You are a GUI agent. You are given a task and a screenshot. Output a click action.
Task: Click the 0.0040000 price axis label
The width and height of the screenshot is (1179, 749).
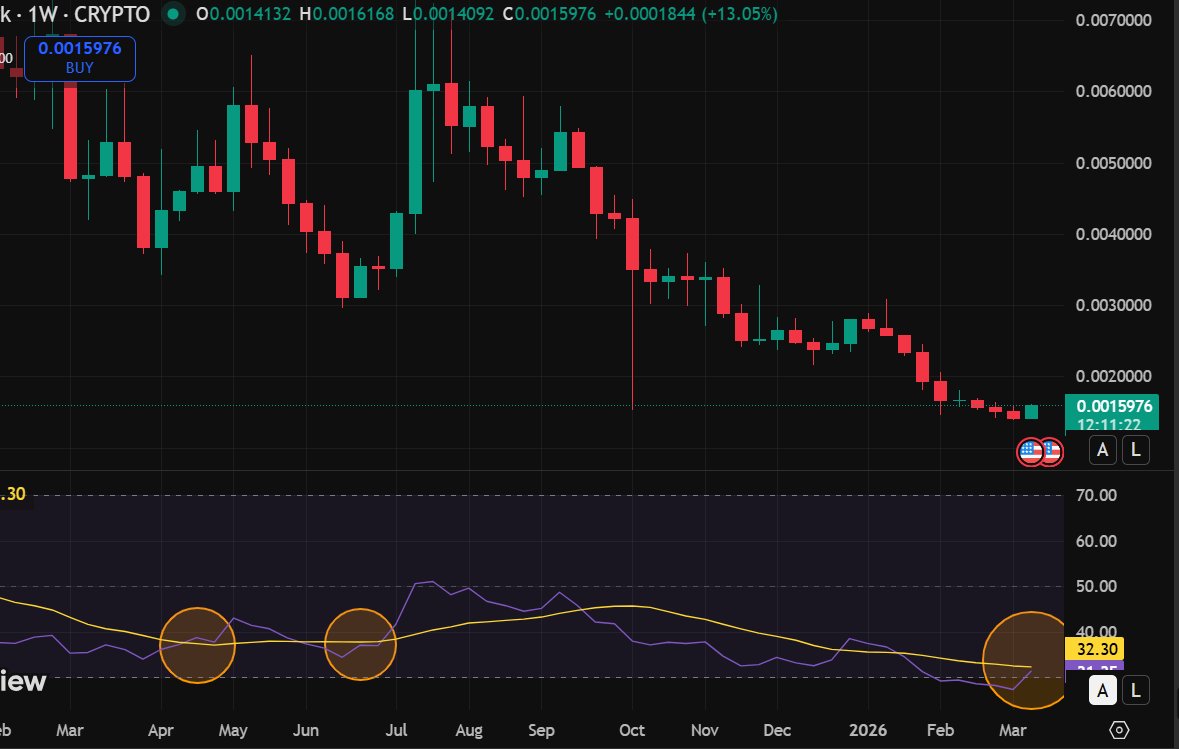click(1113, 234)
